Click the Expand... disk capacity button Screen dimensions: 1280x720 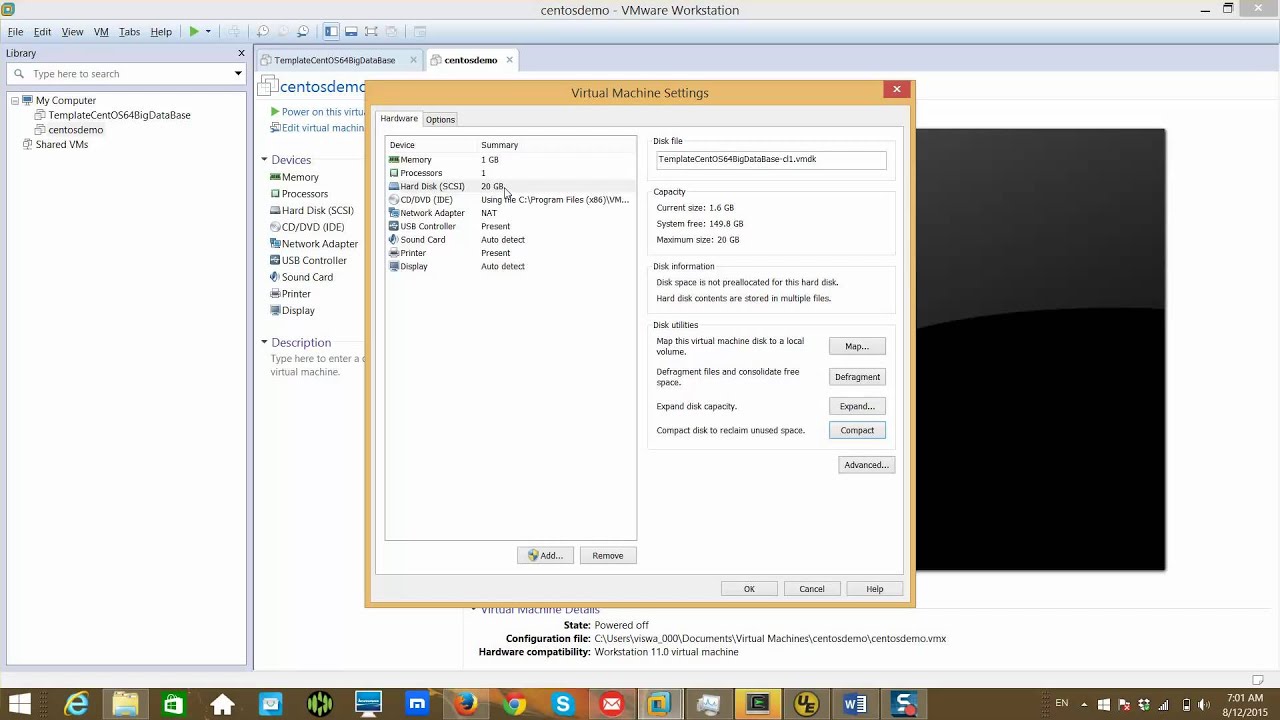857,406
